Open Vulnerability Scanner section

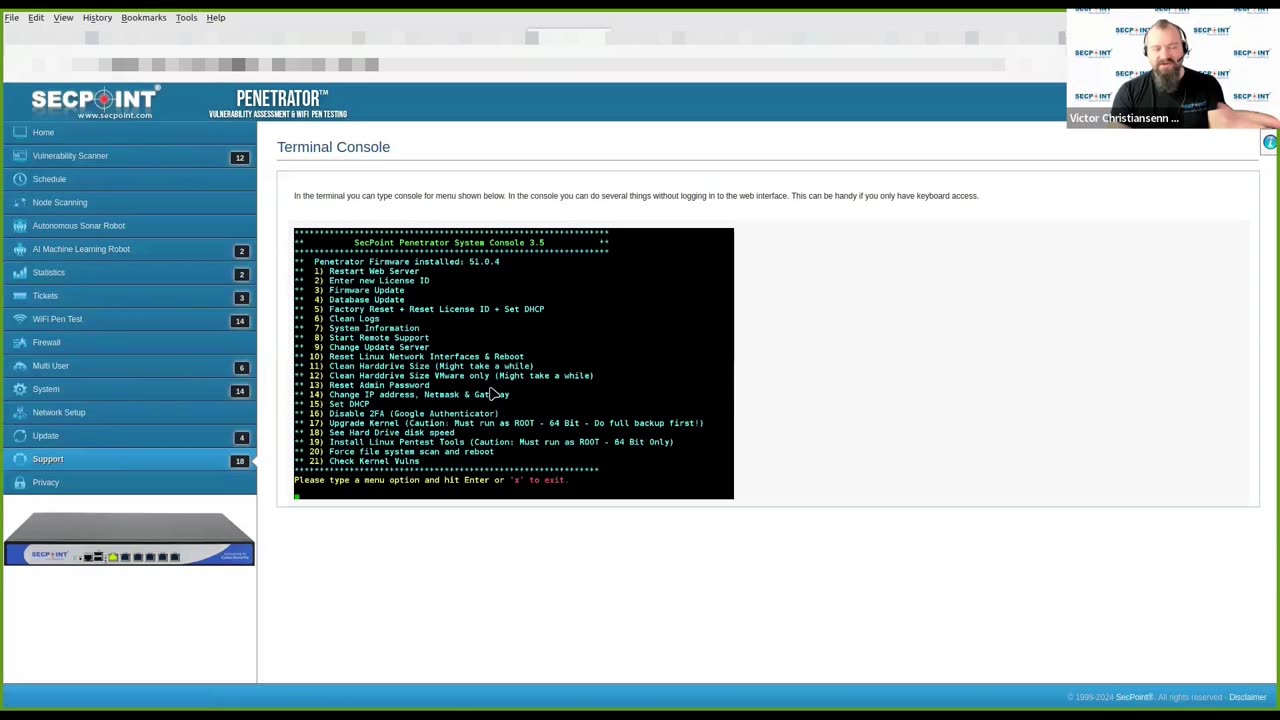point(70,156)
